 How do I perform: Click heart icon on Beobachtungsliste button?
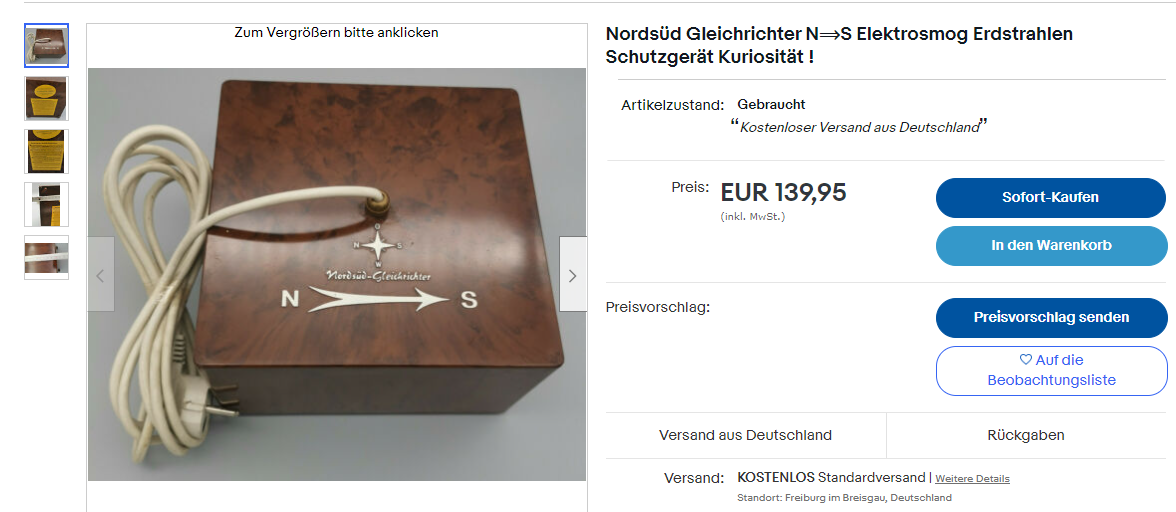tap(1026, 360)
